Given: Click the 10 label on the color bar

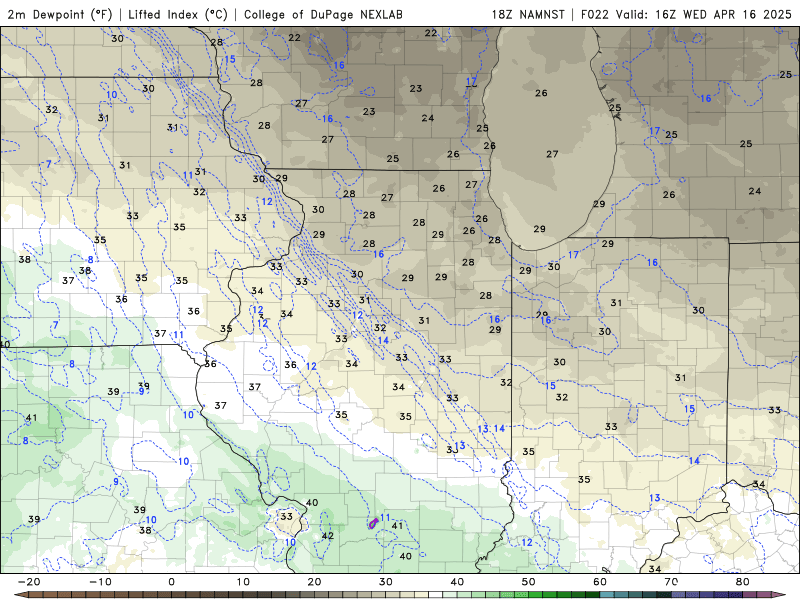Looking at the screenshot, I should [x=243, y=582].
